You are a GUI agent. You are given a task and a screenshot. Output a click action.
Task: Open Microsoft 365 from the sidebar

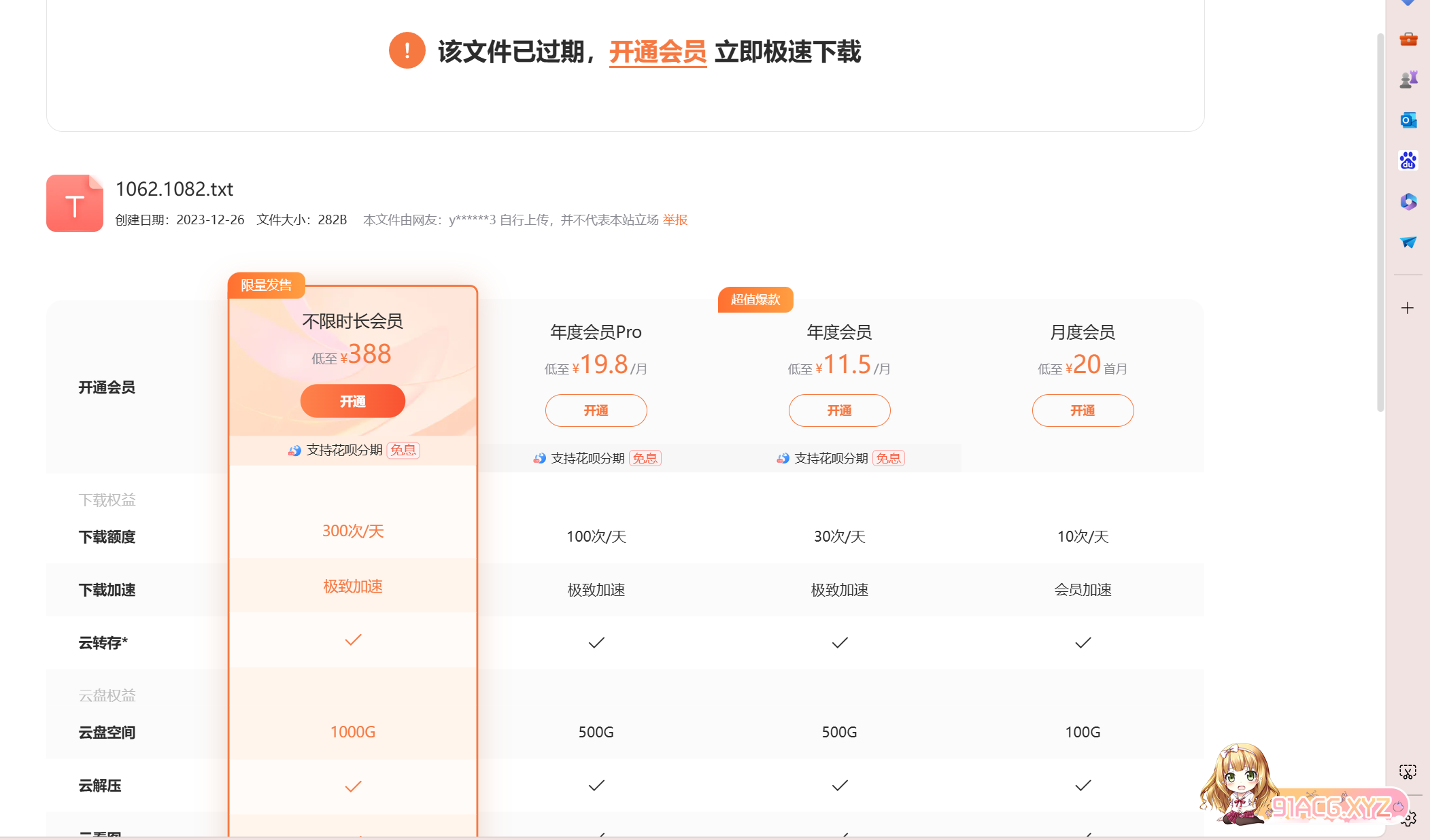pyautogui.click(x=1408, y=202)
